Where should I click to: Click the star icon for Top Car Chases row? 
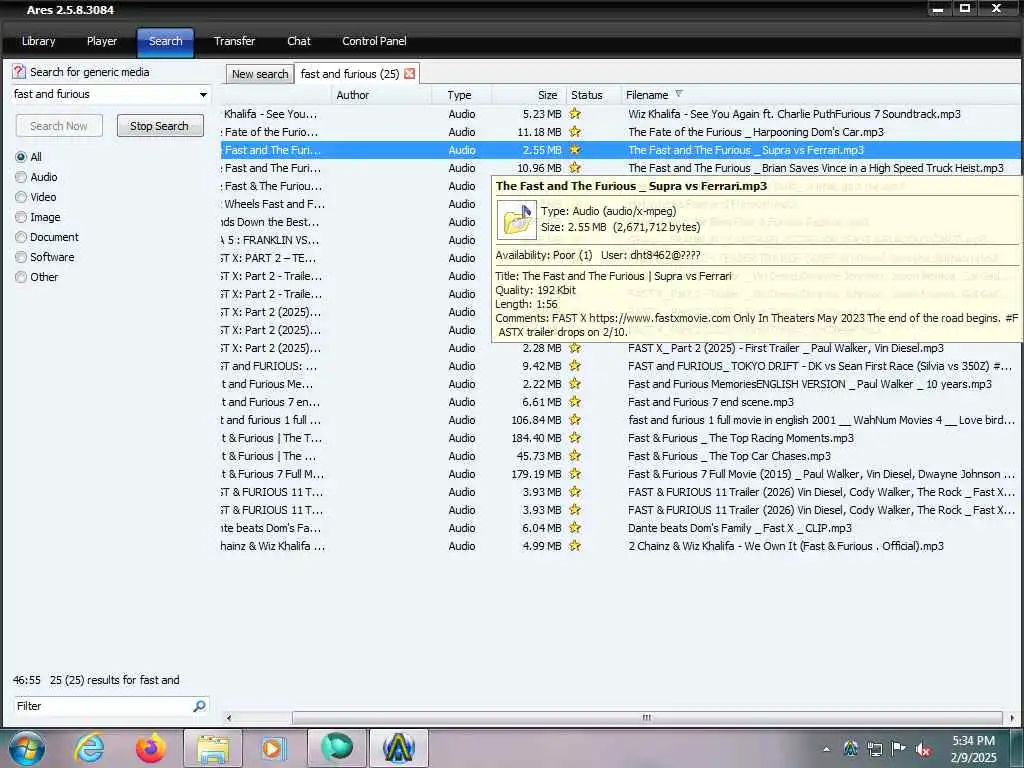pyautogui.click(x=575, y=456)
